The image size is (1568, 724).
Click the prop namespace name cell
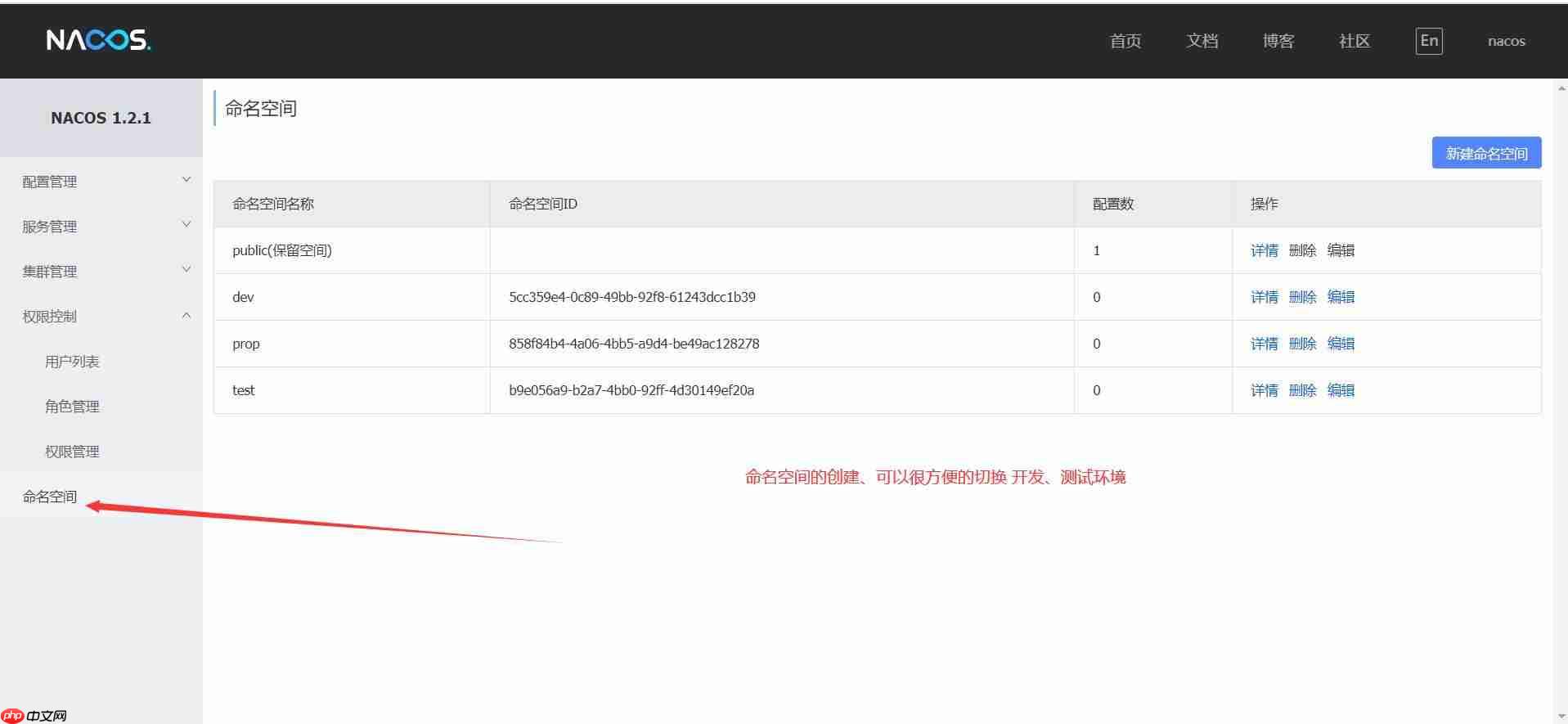tap(352, 344)
